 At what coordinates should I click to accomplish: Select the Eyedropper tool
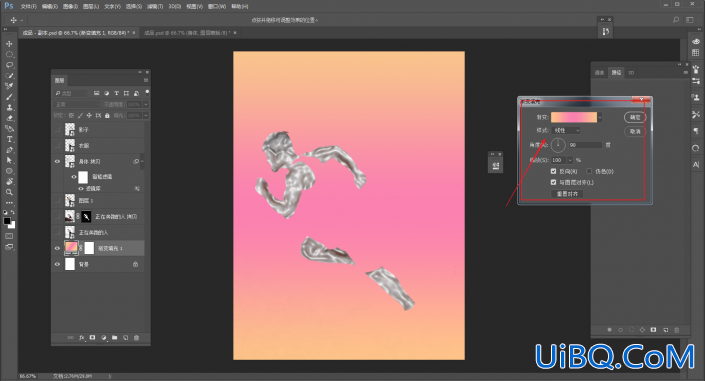(9, 86)
